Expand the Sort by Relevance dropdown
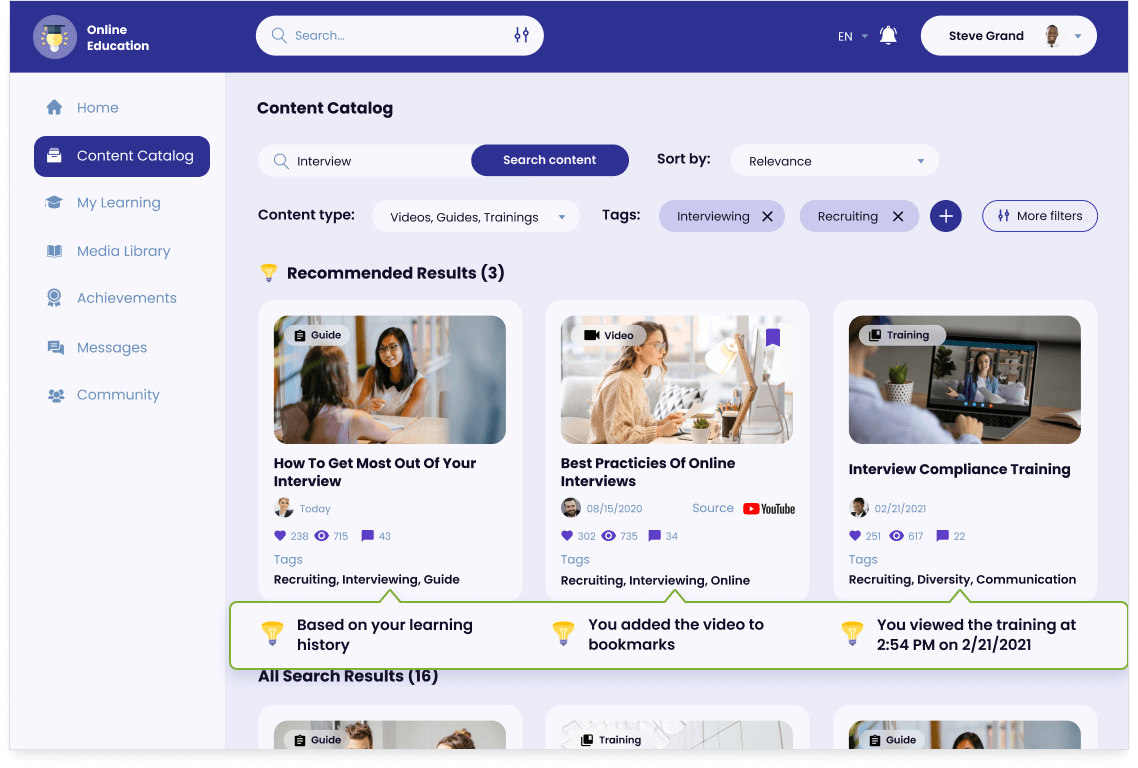 tap(834, 161)
